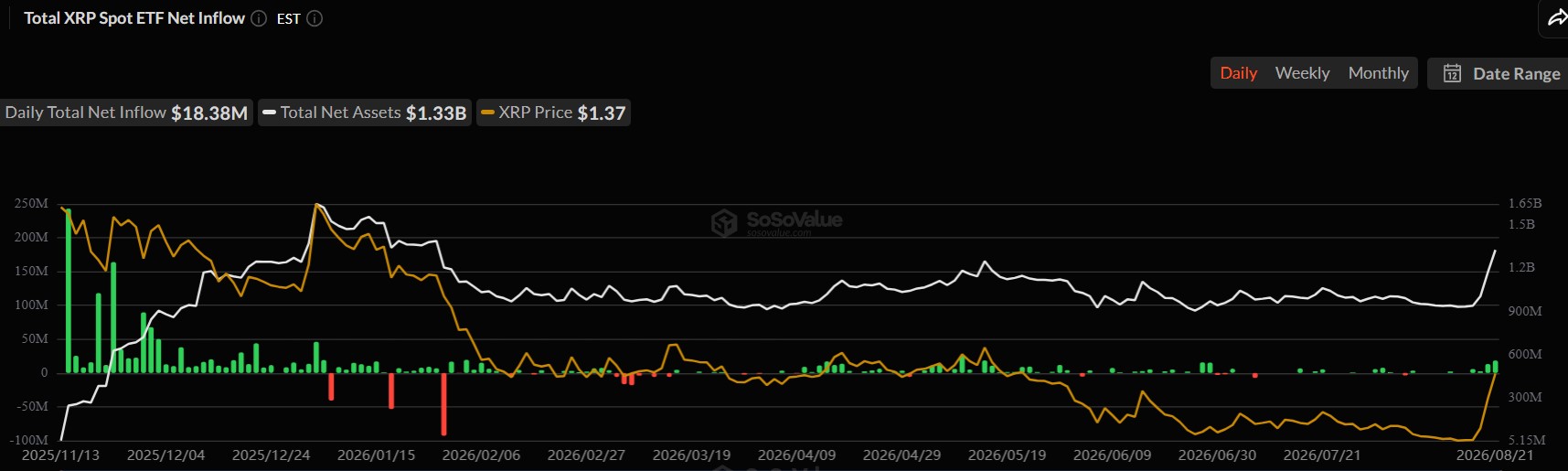Viewport: 1568px width, 471px height.
Task: Click x-axis date 2026/06/09
Action: (1112, 455)
